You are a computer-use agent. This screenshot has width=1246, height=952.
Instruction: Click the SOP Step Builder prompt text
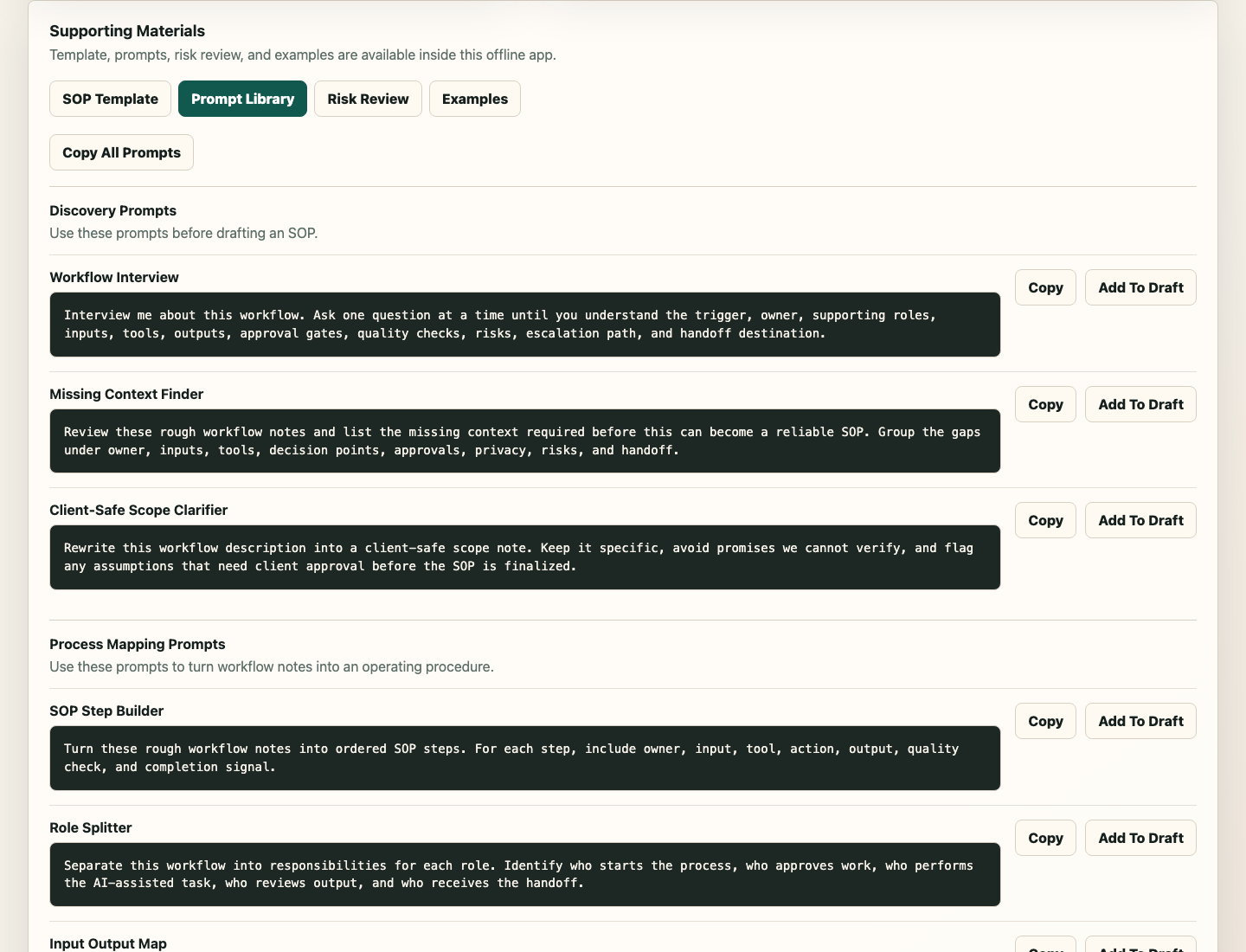tap(525, 758)
